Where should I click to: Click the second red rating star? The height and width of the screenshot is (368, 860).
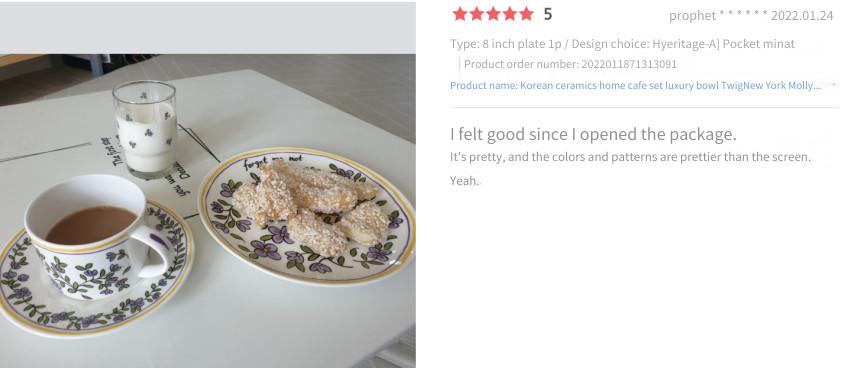tap(477, 14)
